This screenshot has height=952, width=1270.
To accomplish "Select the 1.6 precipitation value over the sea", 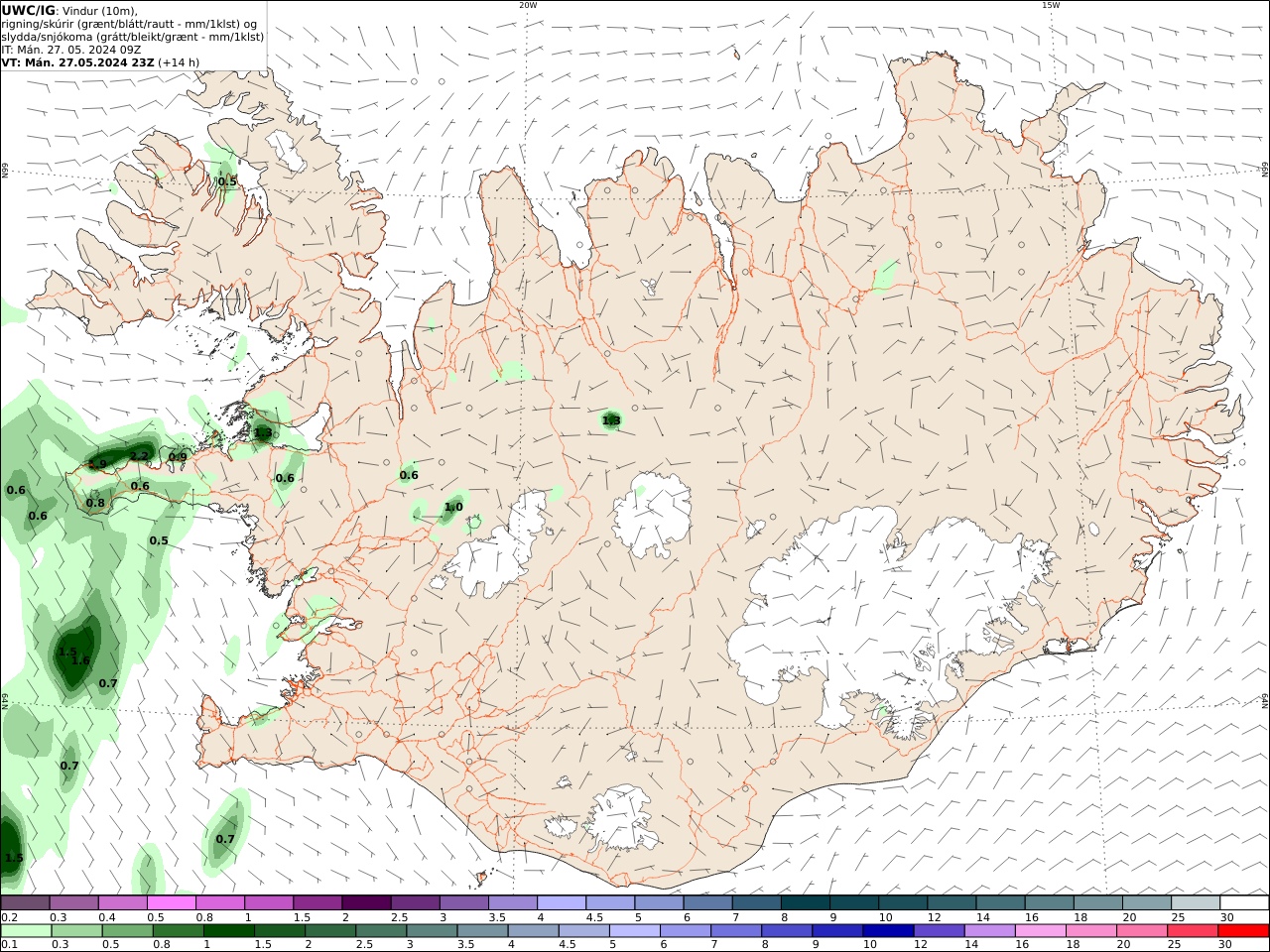I will coord(81,660).
